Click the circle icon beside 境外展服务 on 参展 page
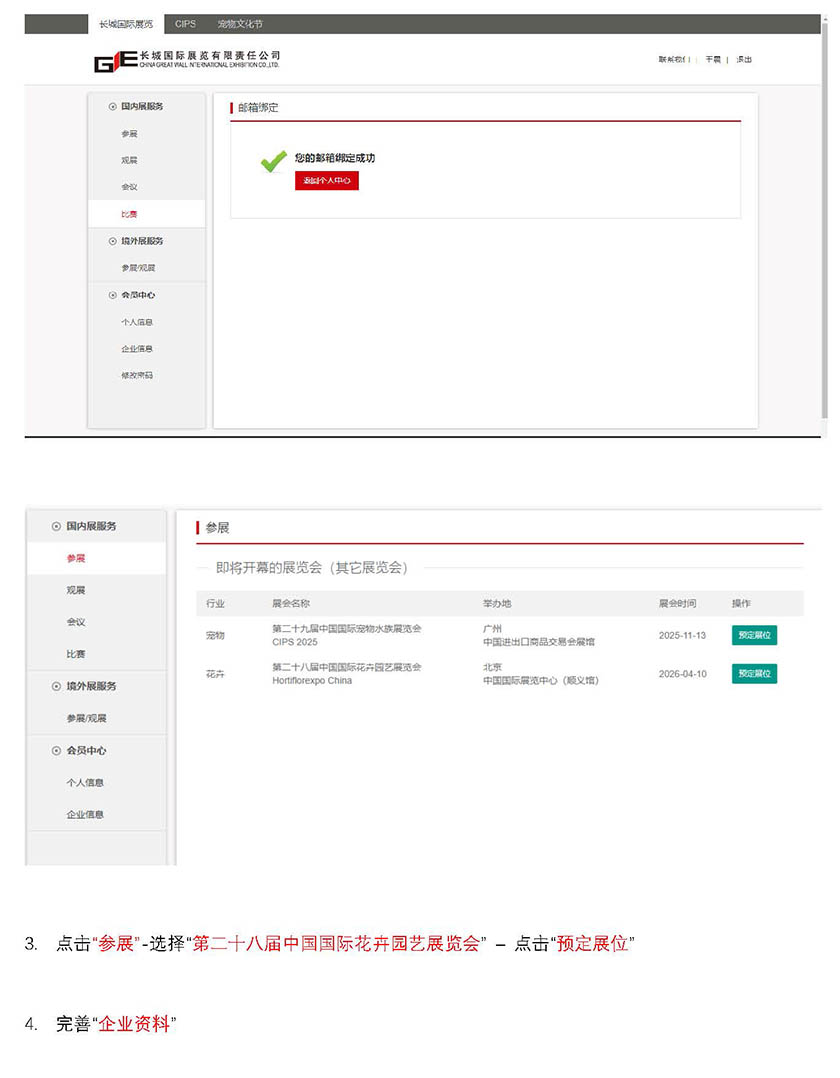The height and width of the screenshot is (1078, 840). pos(56,686)
